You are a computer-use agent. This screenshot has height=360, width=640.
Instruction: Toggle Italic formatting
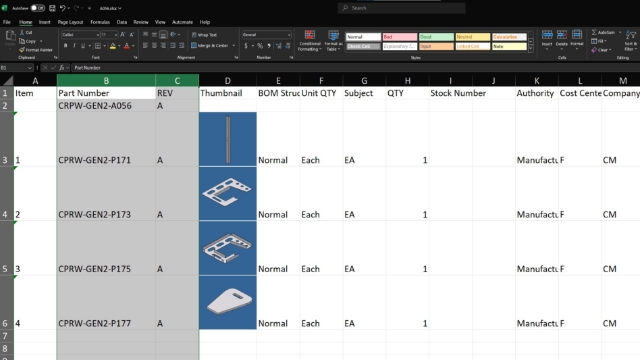pyautogui.click(x=74, y=46)
